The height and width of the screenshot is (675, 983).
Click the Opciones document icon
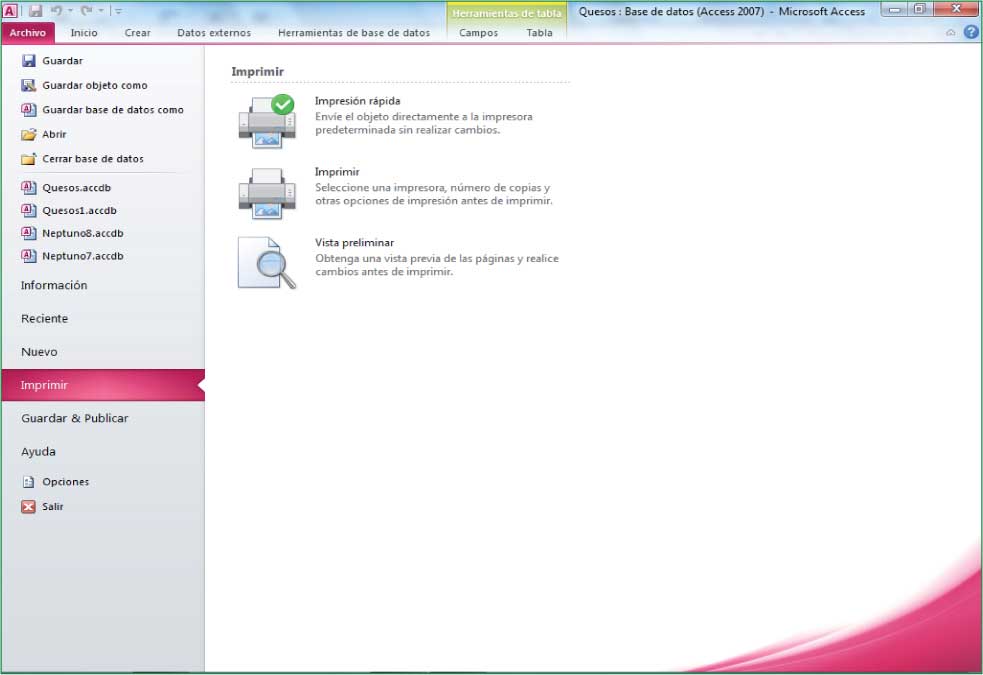28,482
